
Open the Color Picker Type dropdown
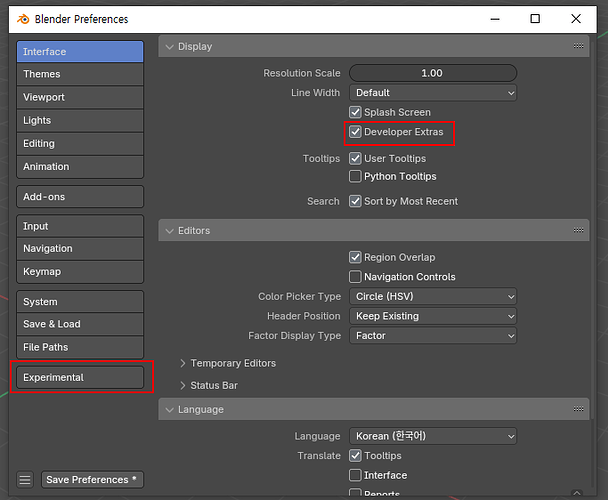[x=433, y=297]
